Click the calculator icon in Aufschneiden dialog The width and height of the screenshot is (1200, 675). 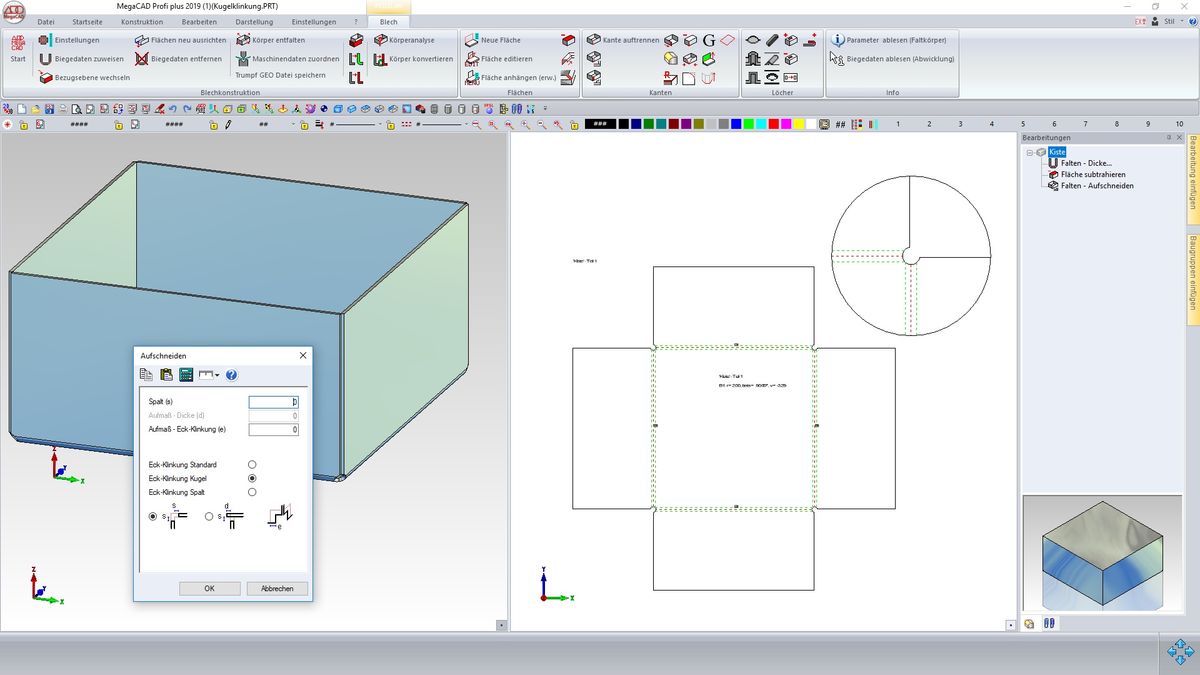[186, 375]
